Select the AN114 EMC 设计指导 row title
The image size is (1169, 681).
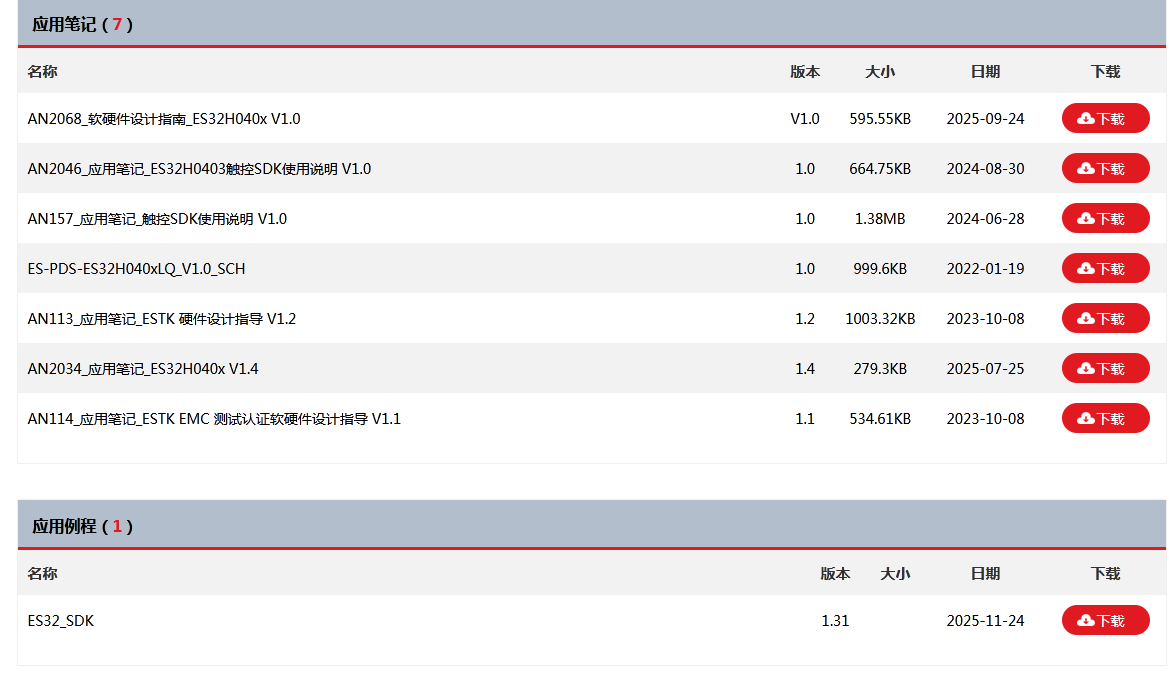coord(212,418)
